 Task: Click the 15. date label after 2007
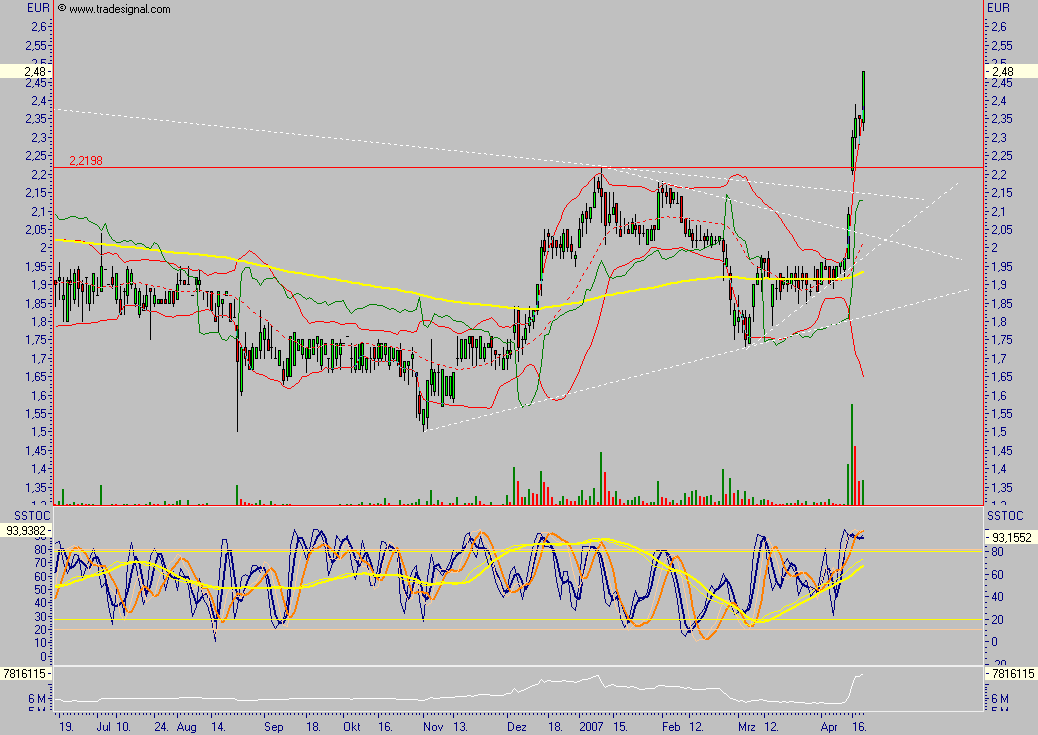click(620, 727)
